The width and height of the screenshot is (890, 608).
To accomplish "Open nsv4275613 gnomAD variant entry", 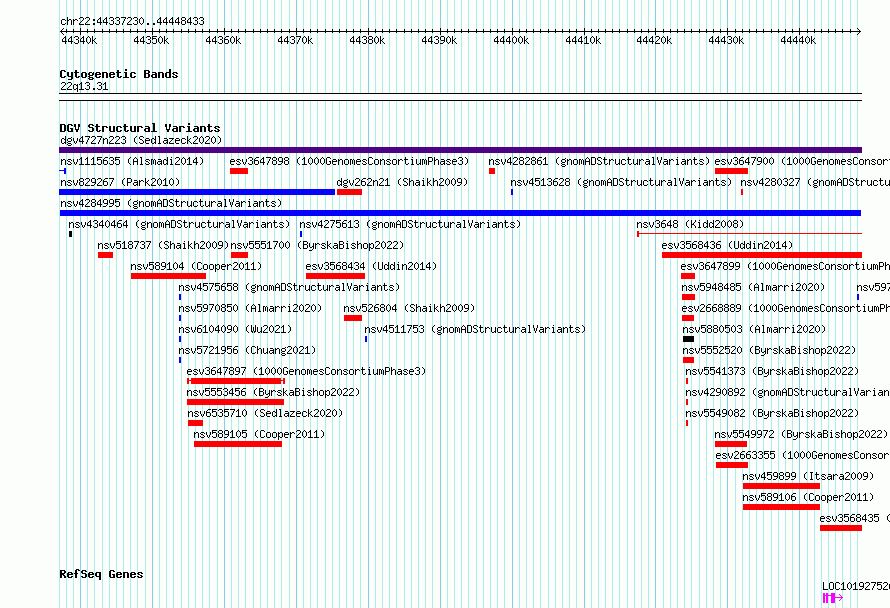I will coord(410,224).
